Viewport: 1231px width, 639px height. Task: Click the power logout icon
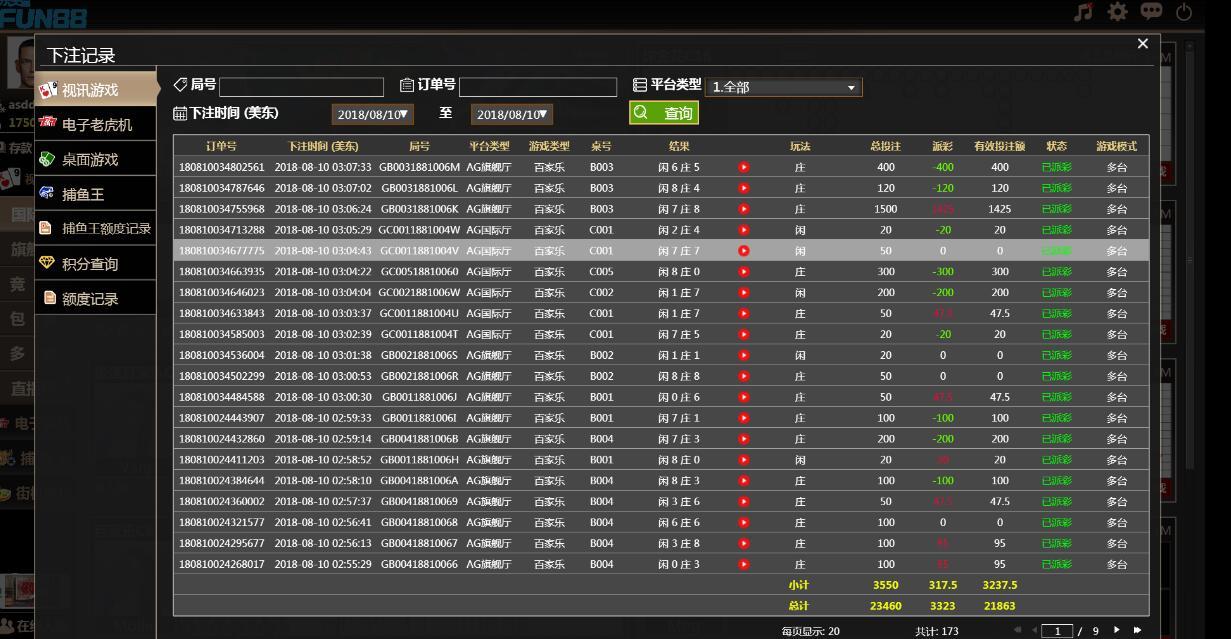[1185, 12]
